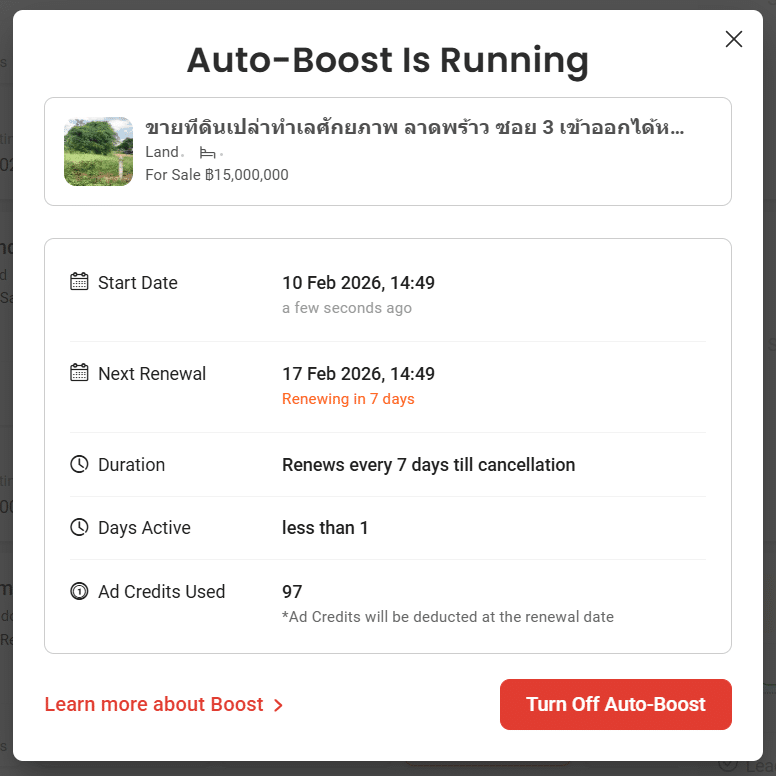Click the bed icon in the listing card
776x776 pixels.
tap(207, 153)
